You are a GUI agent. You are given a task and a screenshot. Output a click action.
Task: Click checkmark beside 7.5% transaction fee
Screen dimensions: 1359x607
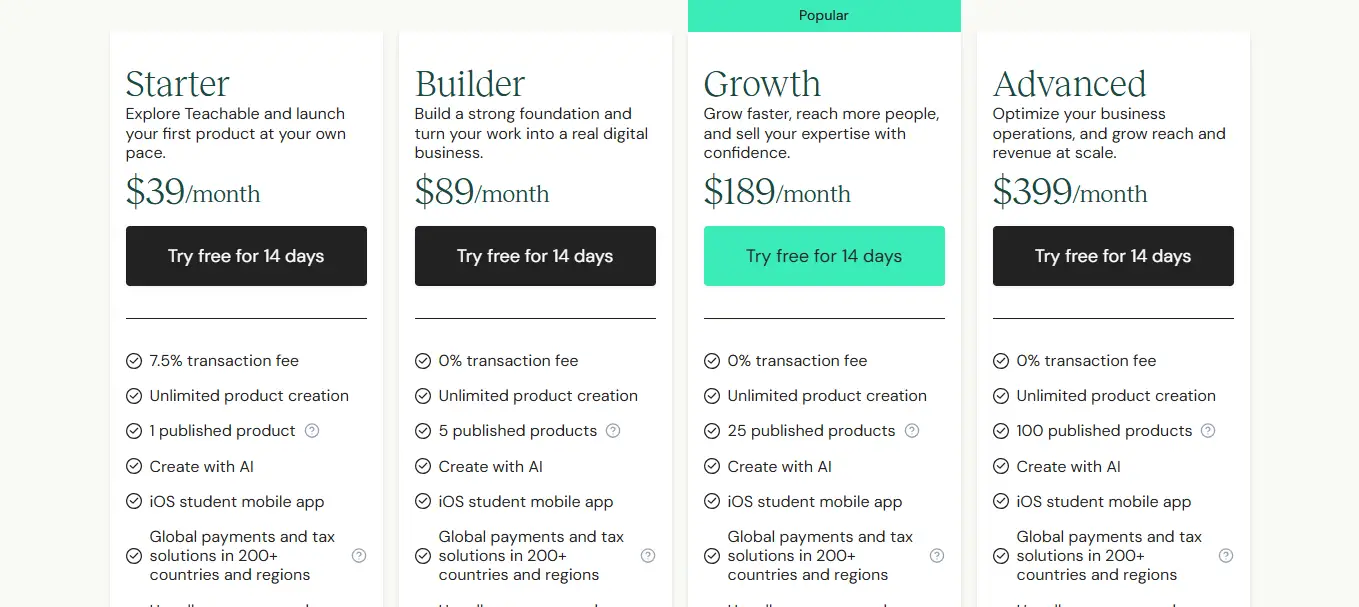[134, 361]
